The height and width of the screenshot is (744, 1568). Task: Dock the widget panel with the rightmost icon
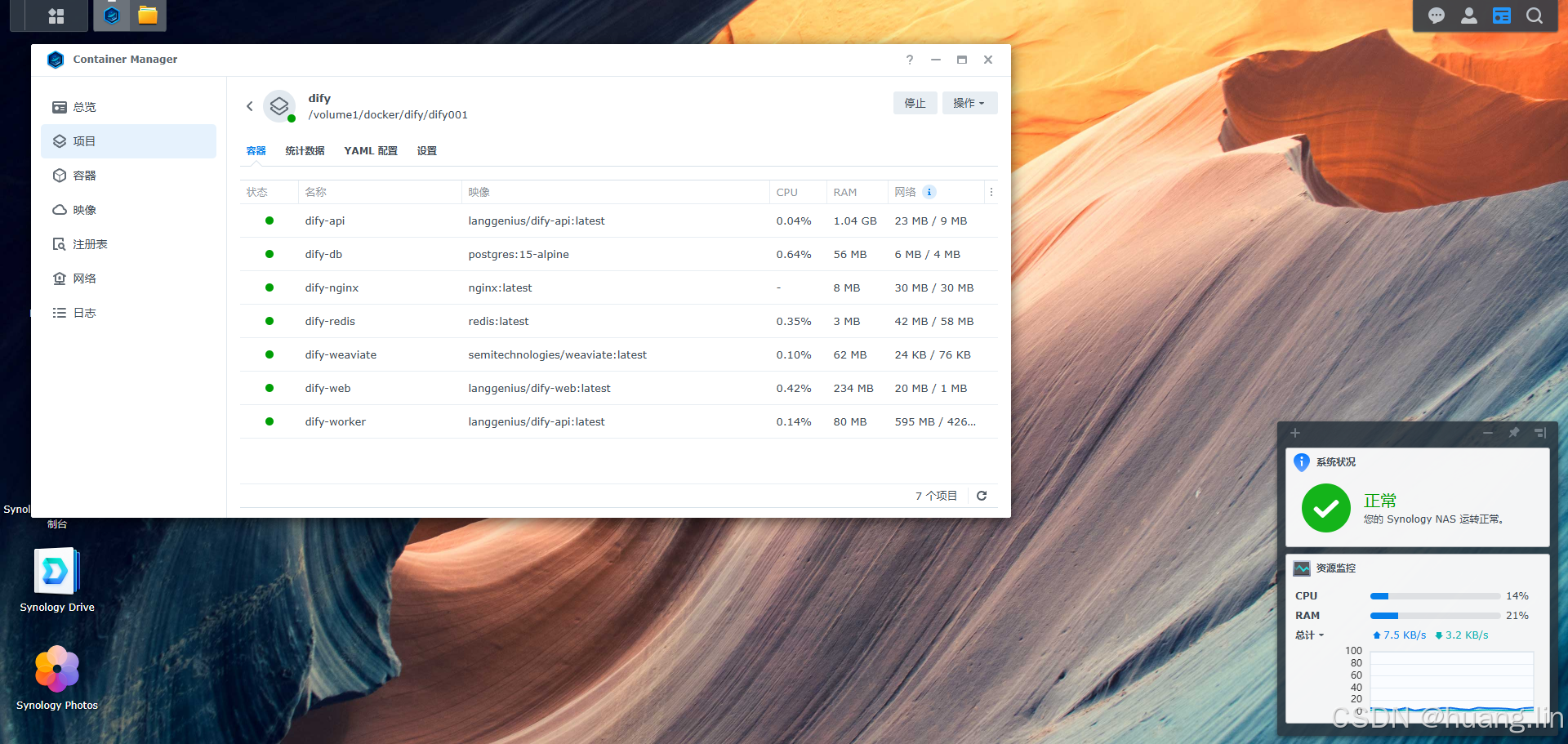pos(1540,433)
